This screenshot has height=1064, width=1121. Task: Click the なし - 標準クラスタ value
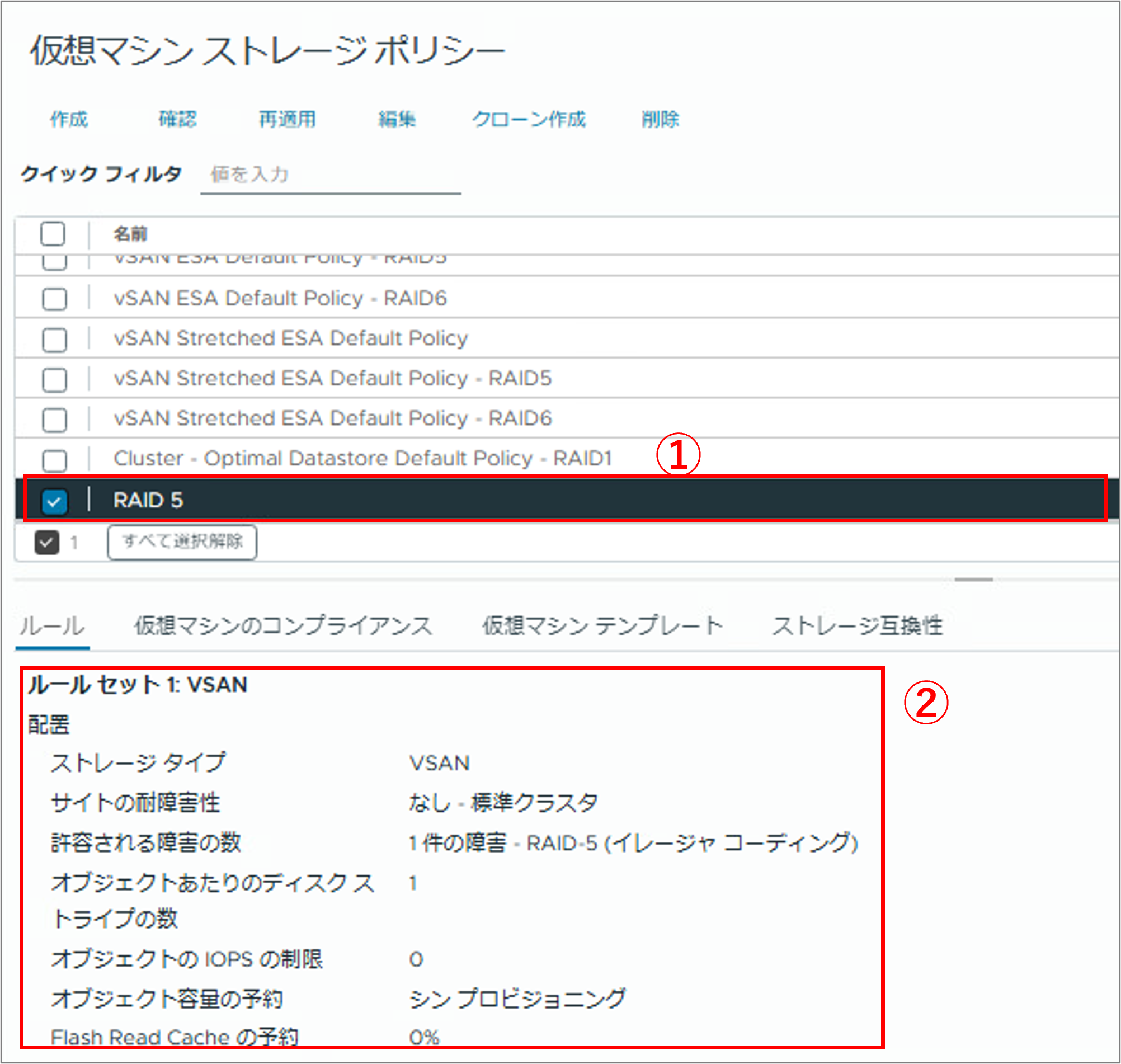[503, 803]
